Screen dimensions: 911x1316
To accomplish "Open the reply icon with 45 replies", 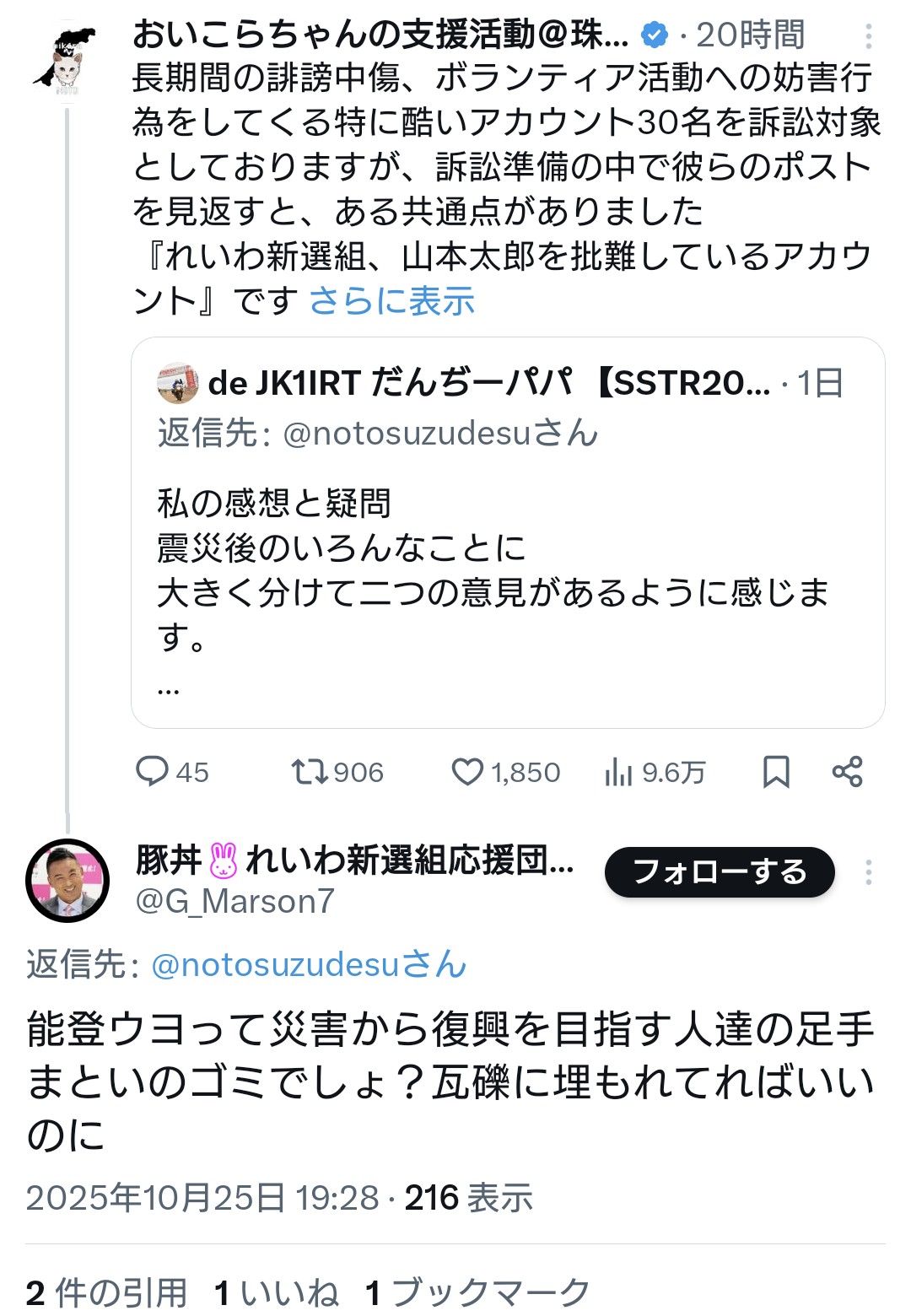I will point(153,771).
